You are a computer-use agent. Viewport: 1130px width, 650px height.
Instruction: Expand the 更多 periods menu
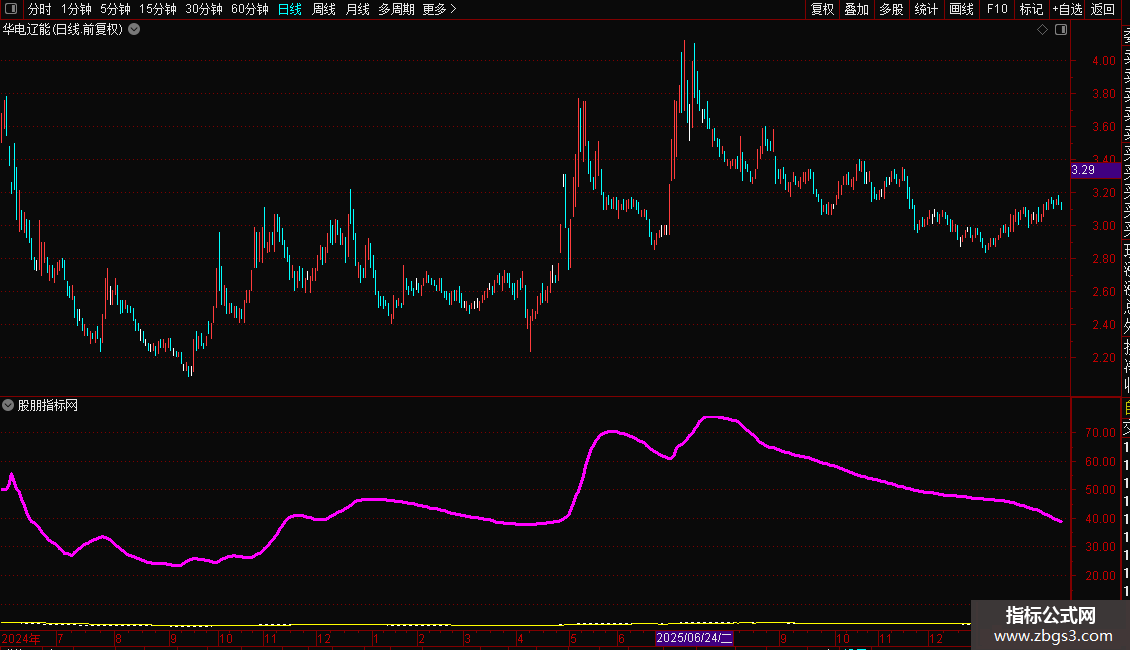440,9
